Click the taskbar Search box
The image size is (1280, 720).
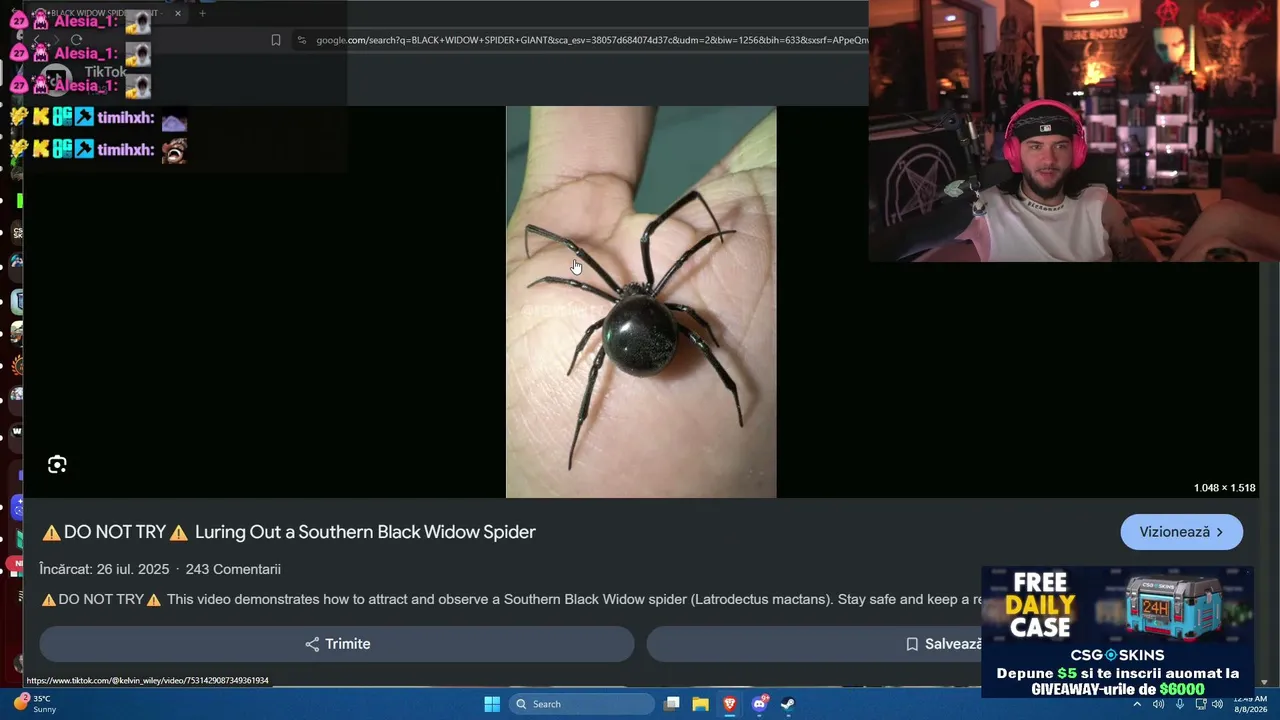583,704
